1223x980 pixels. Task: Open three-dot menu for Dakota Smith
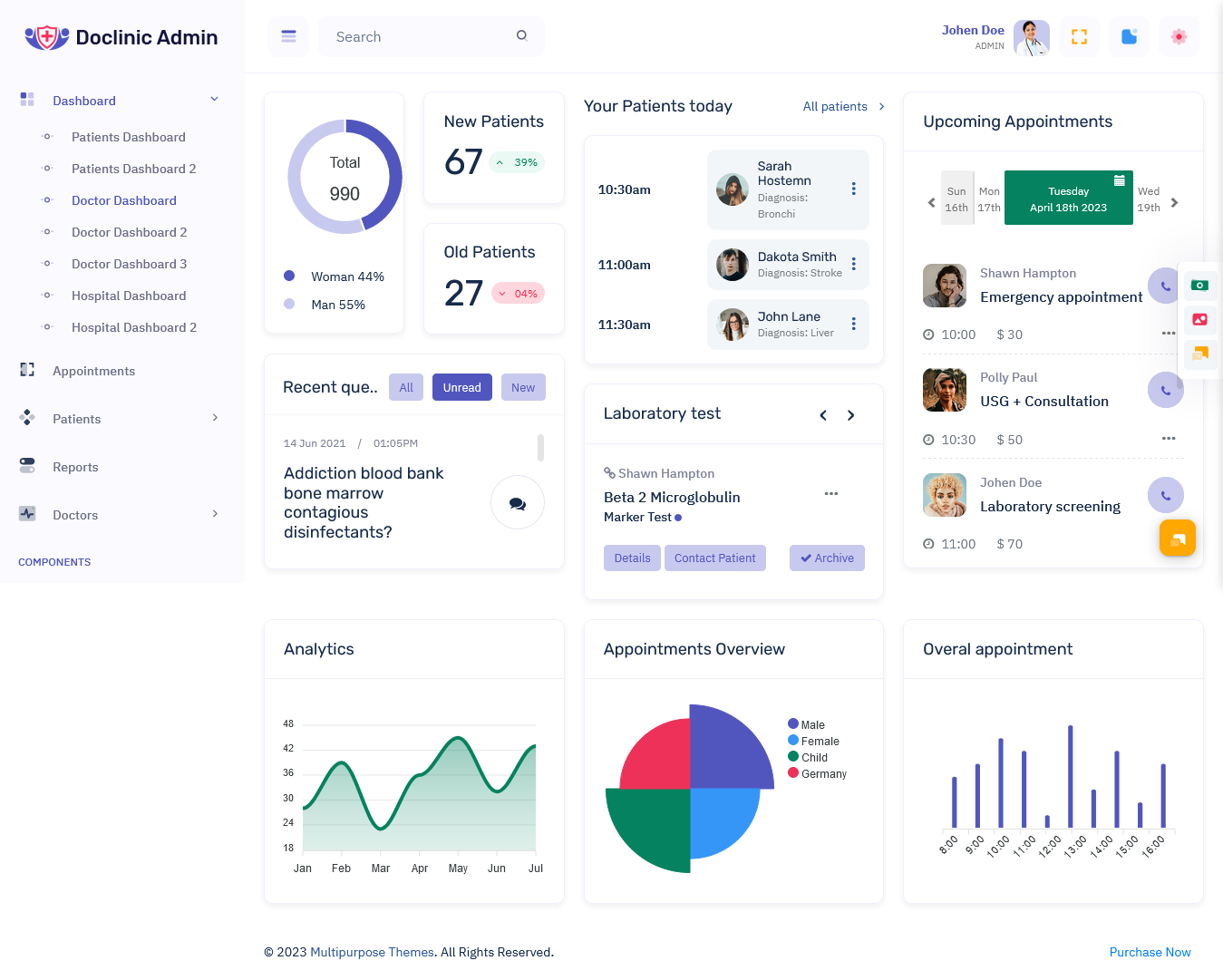tap(853, 264)
